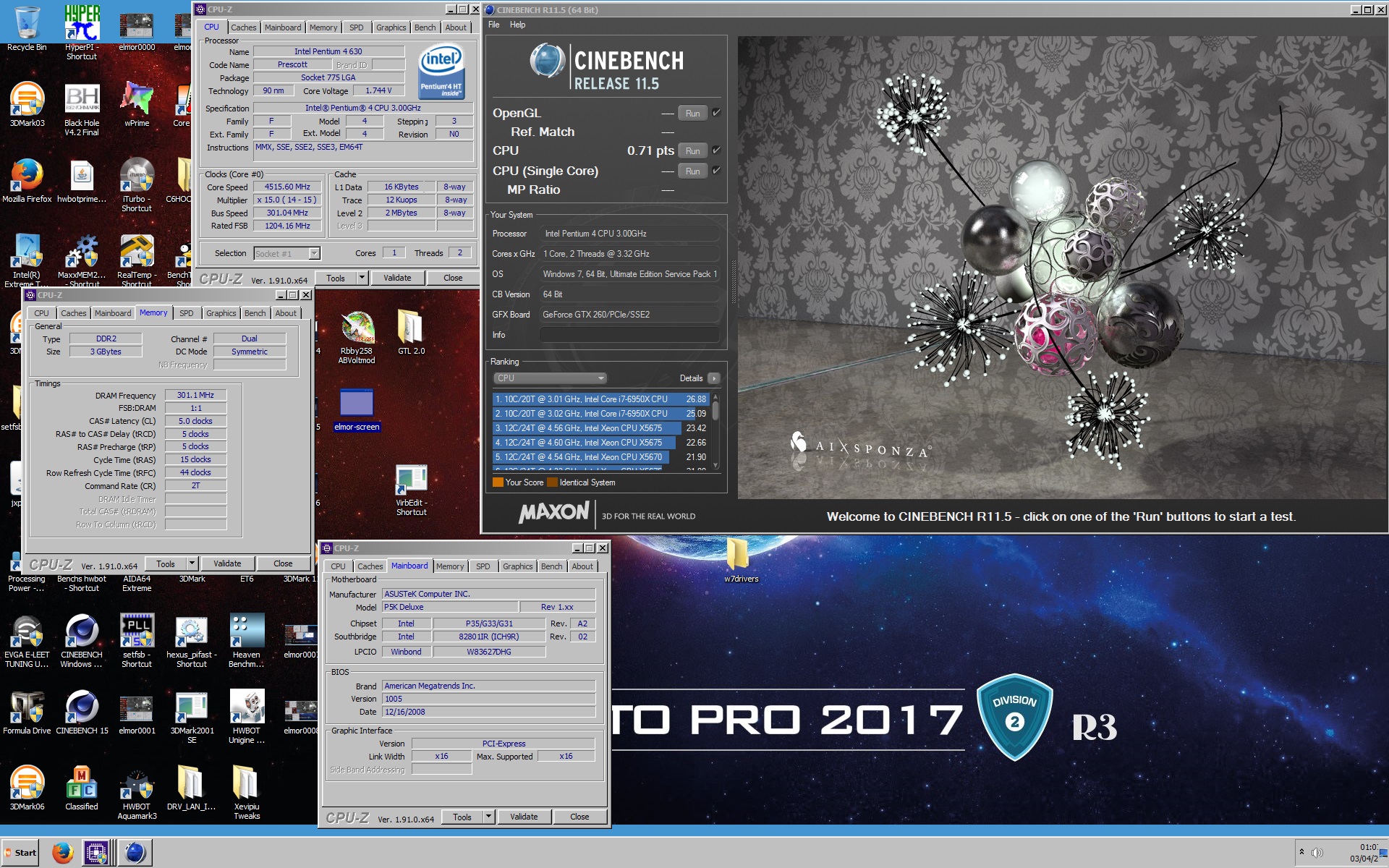Viewport: 1389px width, 868px height.
Task: Toggle CPU test checkbox in Cinebench
Action: (x=716, y=150)
